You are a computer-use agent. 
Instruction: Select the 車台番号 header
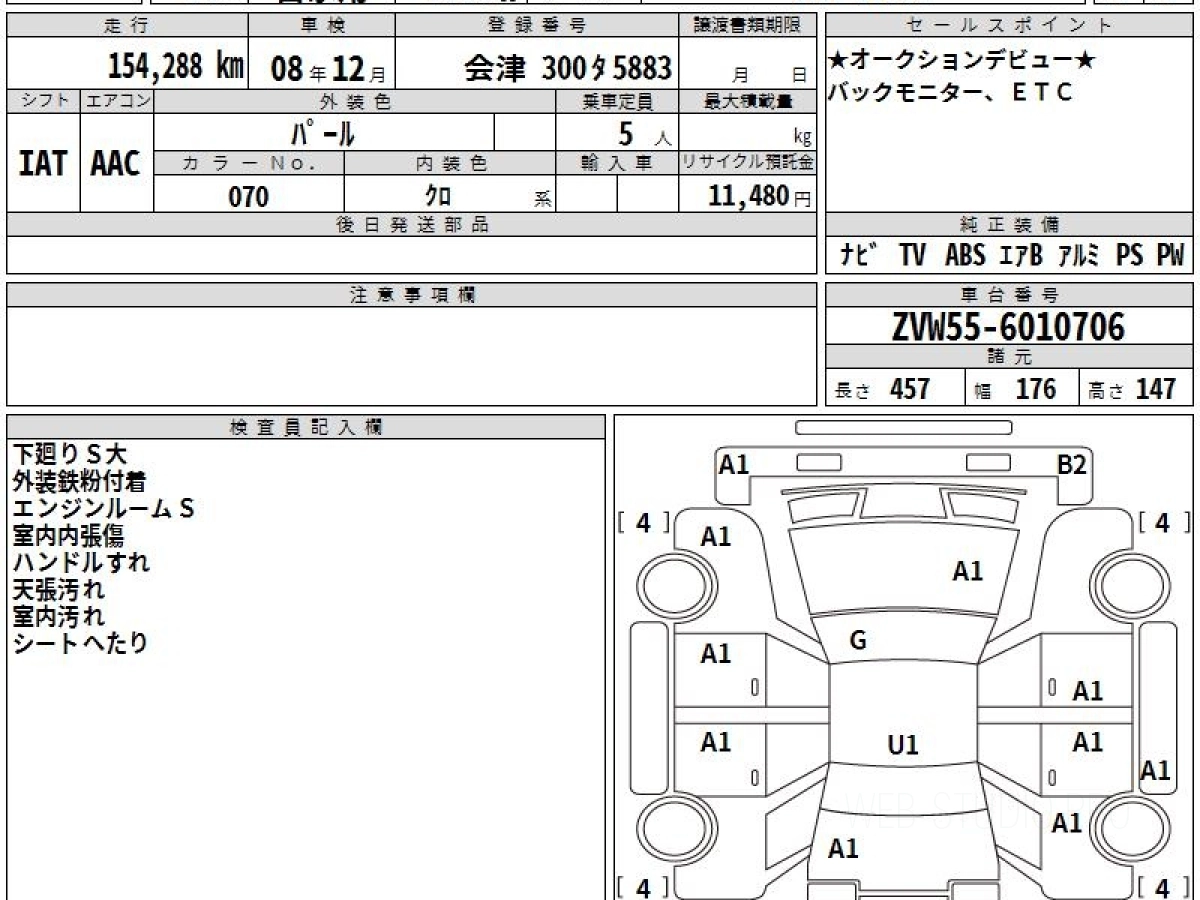pyautogui.click(x=1009, y=295)
